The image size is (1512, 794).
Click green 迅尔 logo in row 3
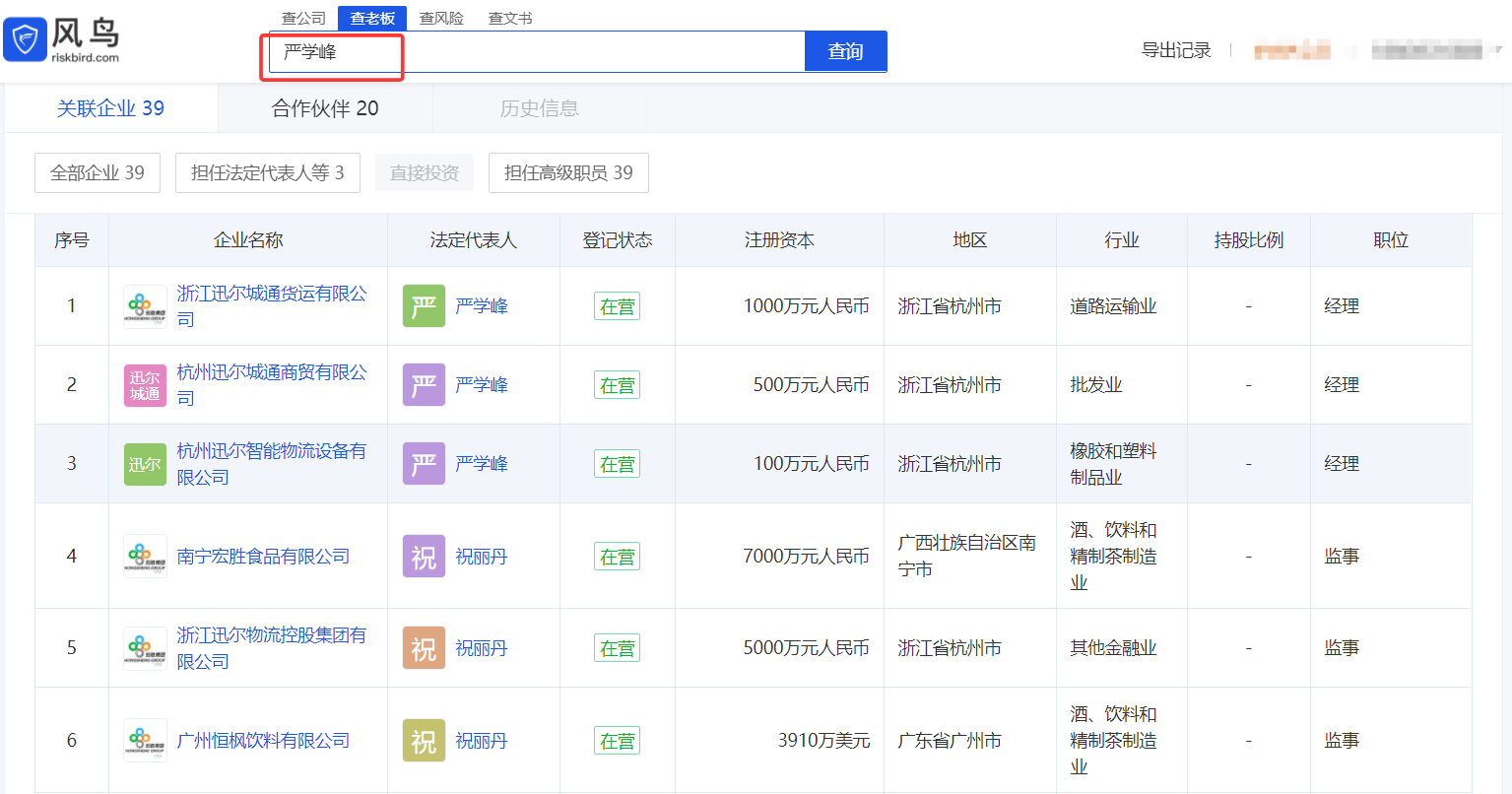point(145,464)
